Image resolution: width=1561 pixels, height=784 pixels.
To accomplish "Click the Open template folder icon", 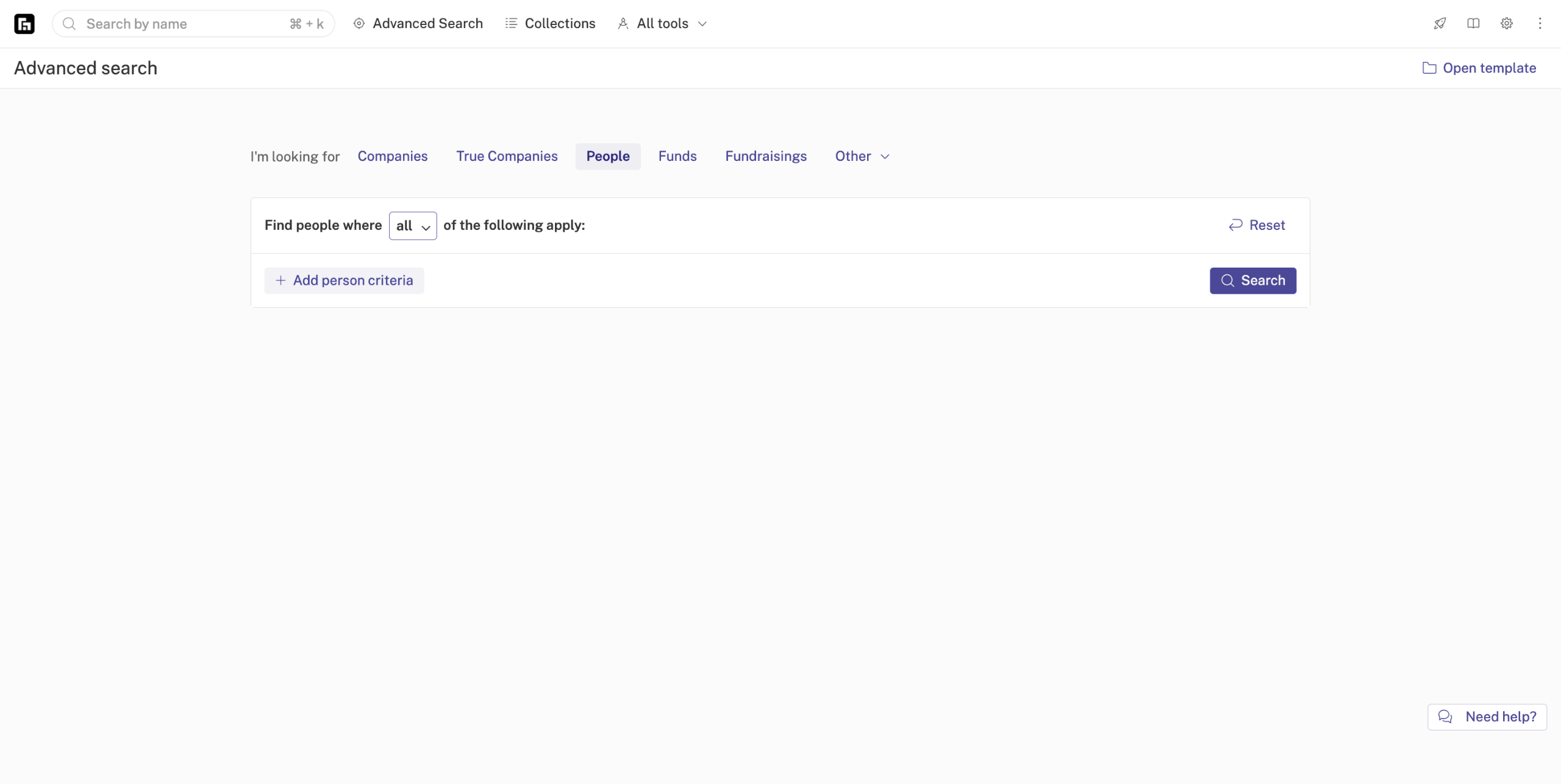I will (x=1429, y=68).
